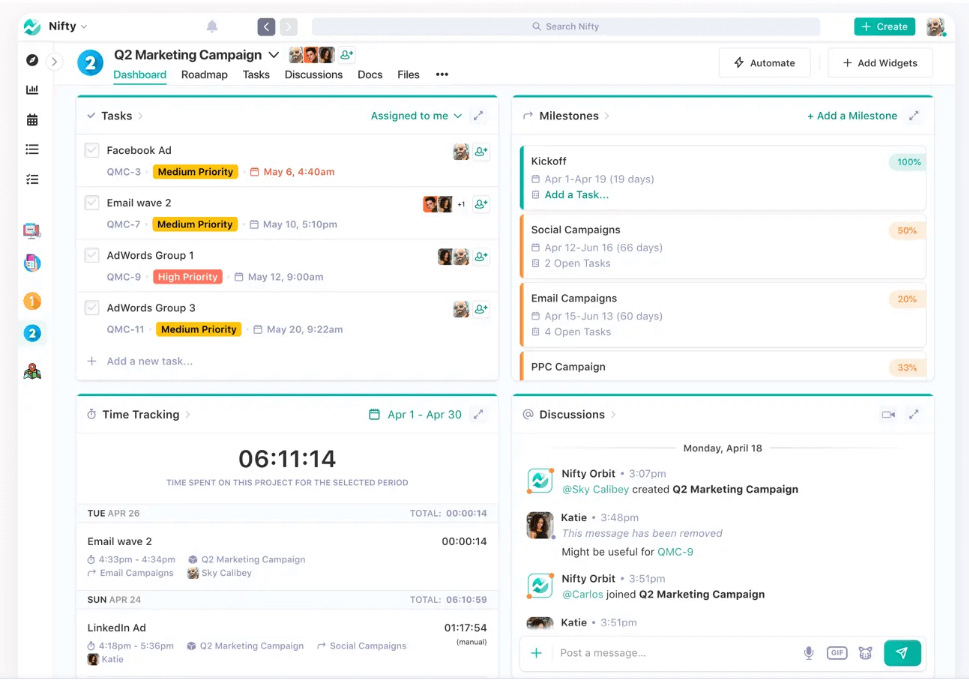Add a member to the project header

[x=347, y=55]
